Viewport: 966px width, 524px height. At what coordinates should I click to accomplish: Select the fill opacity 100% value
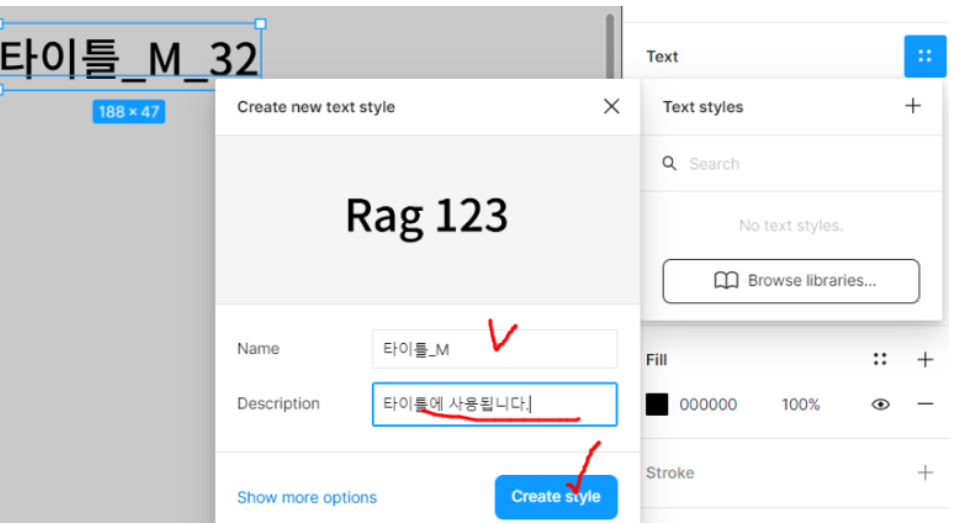point(800,405)
